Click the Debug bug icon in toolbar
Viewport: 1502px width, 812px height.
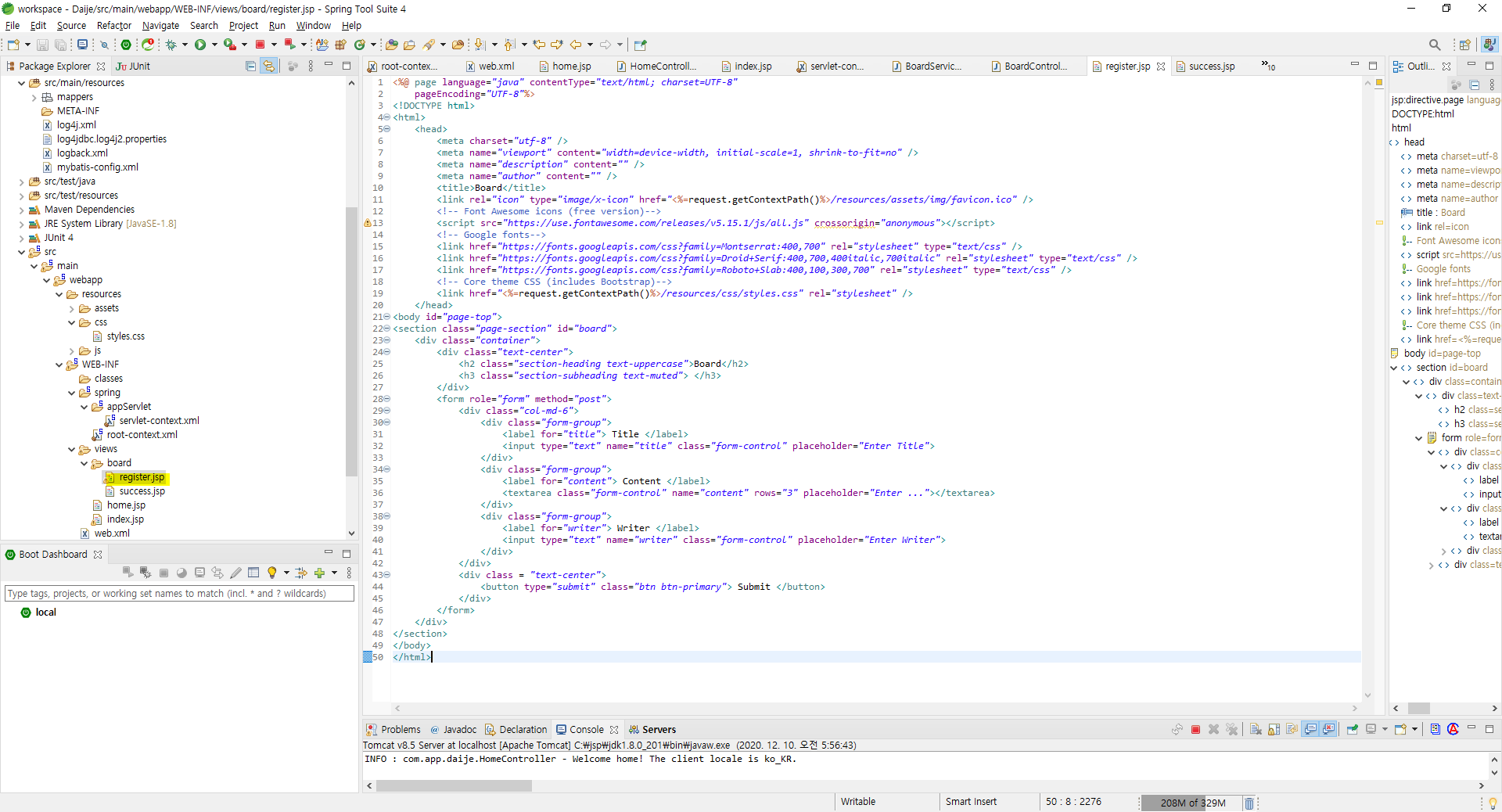tap(171, 45)
